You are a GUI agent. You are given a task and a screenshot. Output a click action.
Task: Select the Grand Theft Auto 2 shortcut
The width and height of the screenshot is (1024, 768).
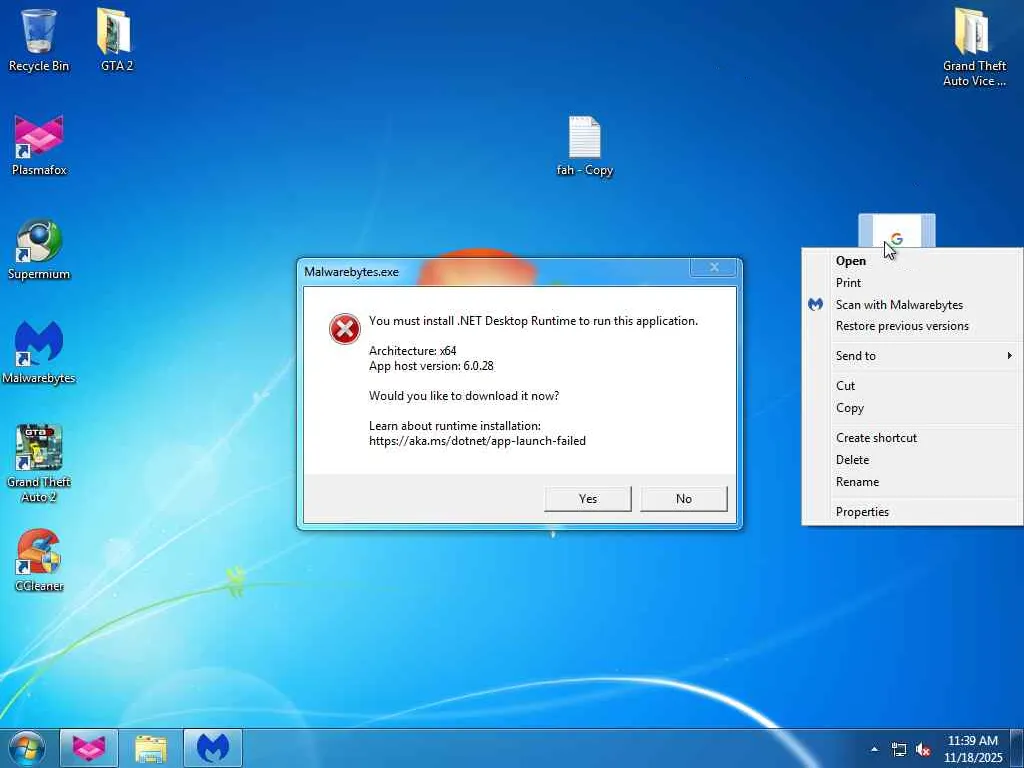[x=39, y=462]
